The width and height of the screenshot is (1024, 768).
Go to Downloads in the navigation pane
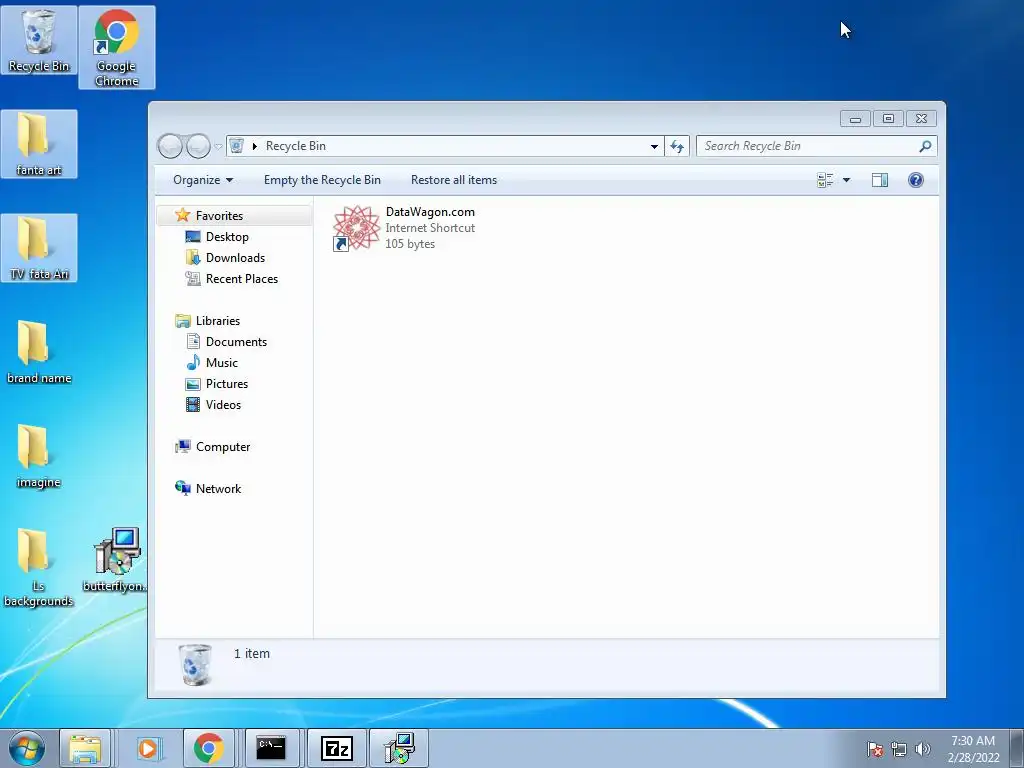point(235,258)
